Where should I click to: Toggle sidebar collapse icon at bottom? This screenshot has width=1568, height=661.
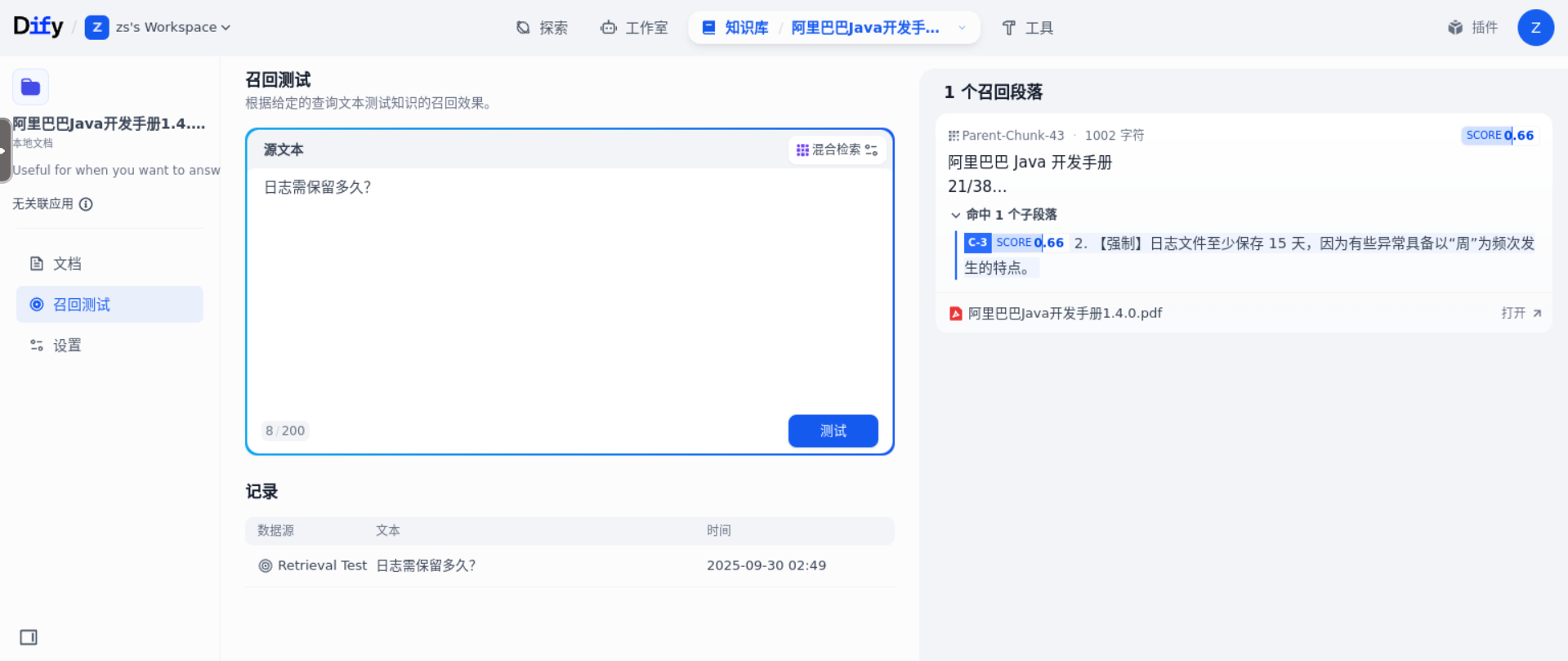pyautogui.click(x=29, y=637)
